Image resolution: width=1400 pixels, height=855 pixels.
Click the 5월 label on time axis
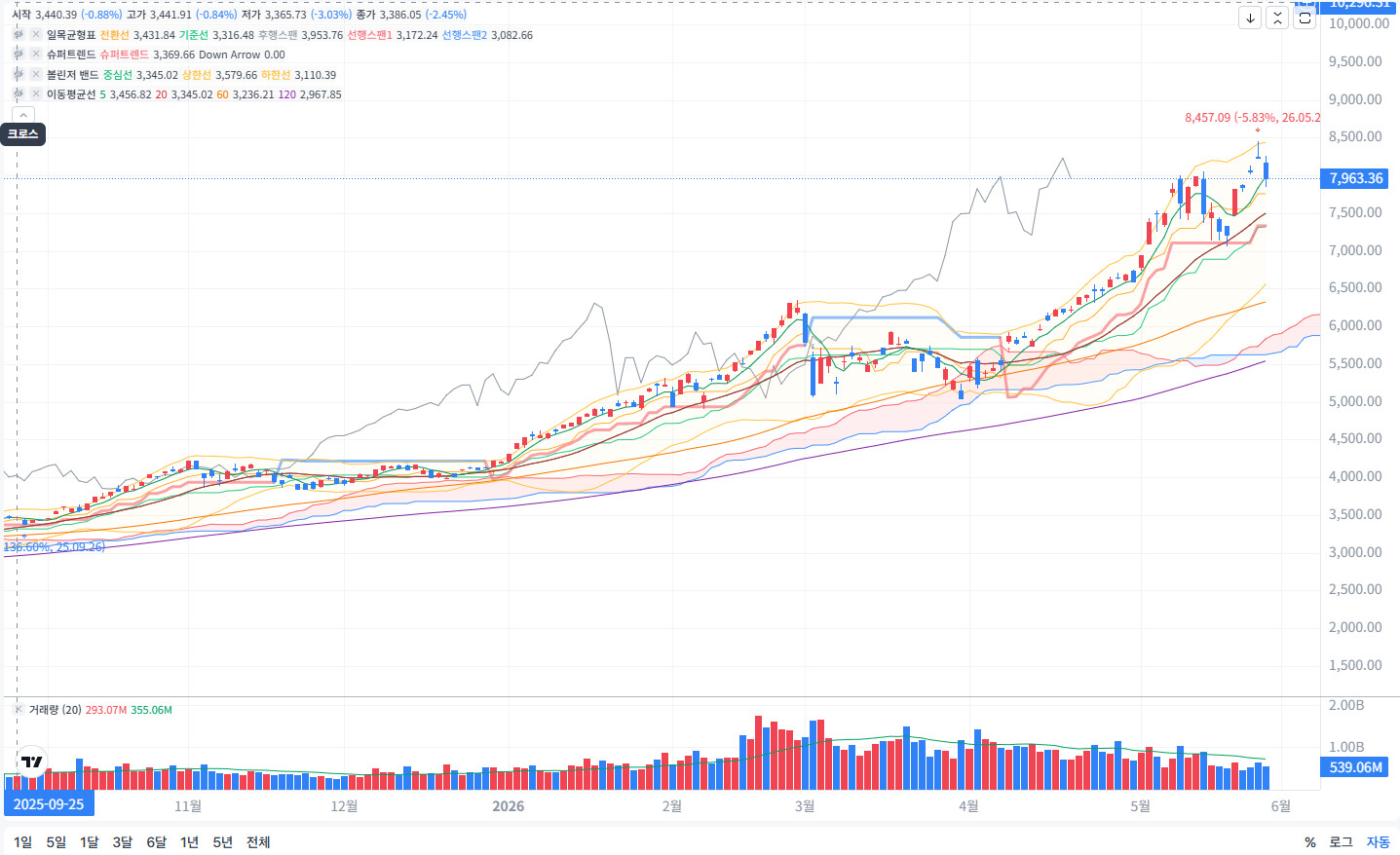coord(1140,806)
